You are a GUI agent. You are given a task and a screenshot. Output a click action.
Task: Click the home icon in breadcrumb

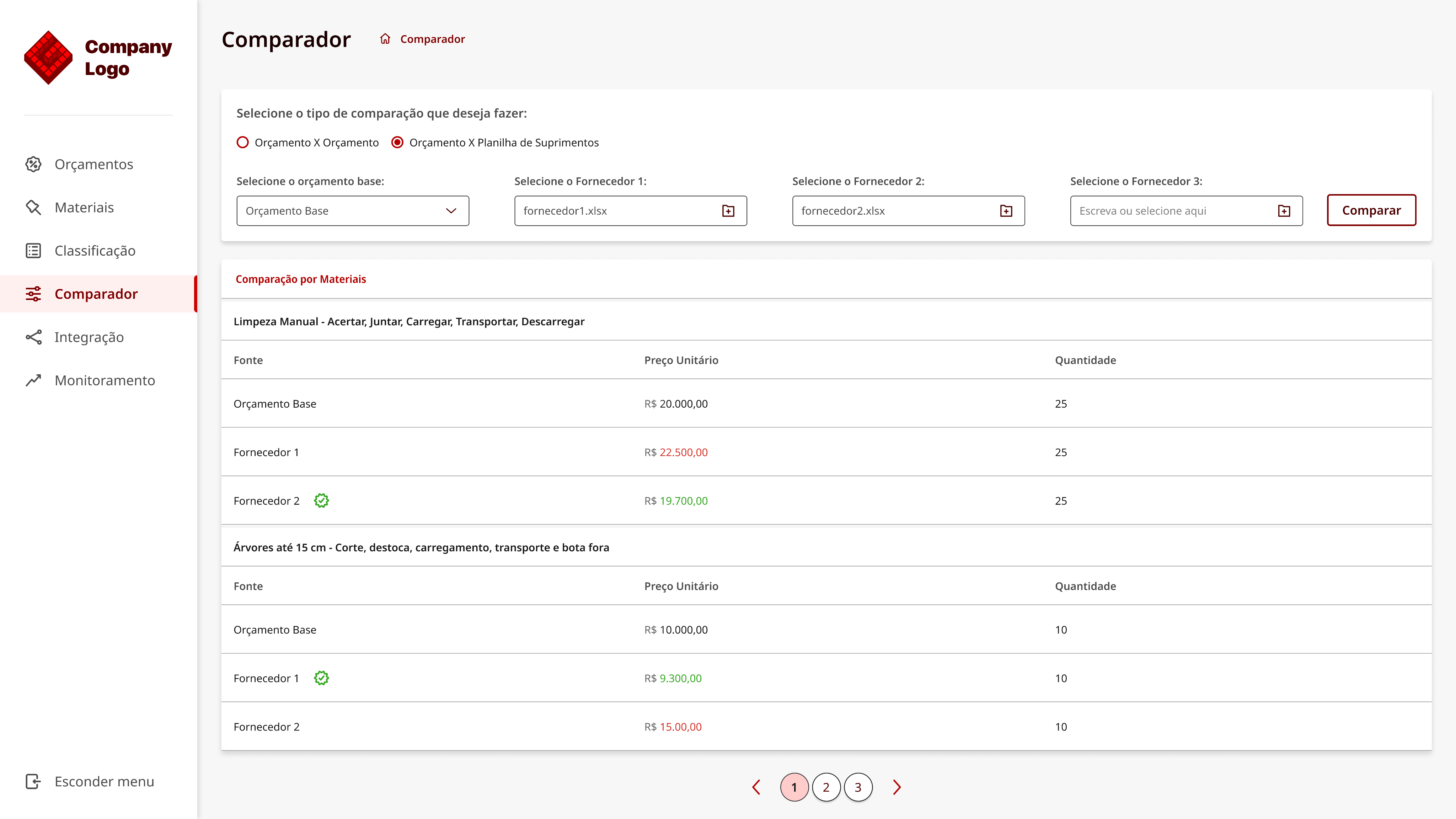coord(385,39)
